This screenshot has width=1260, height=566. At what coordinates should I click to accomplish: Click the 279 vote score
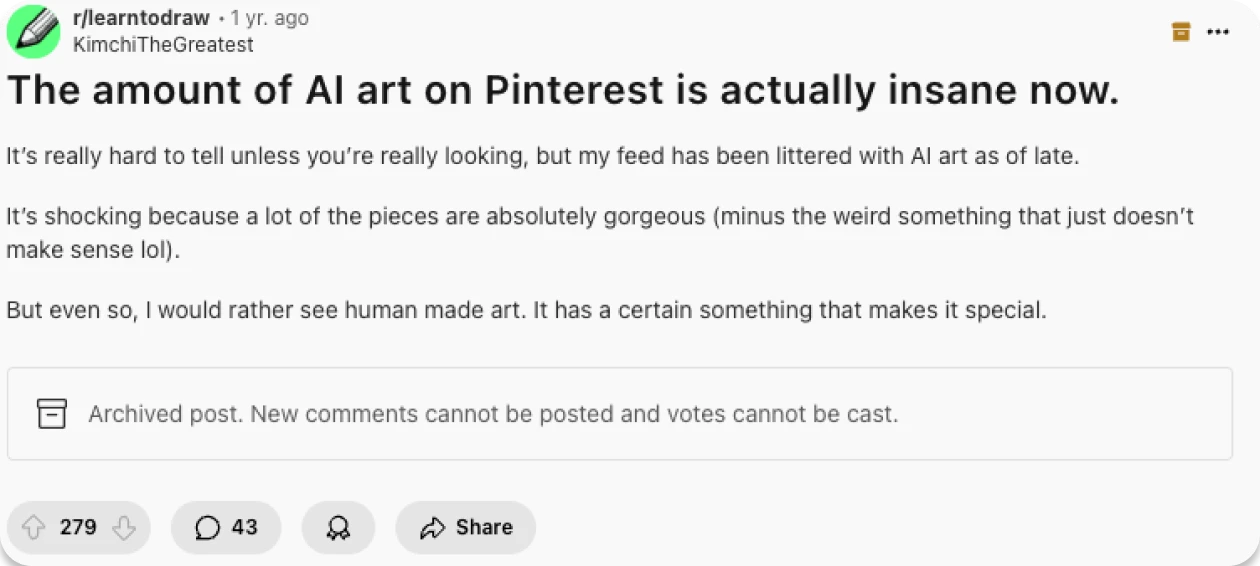click(78, 527)
